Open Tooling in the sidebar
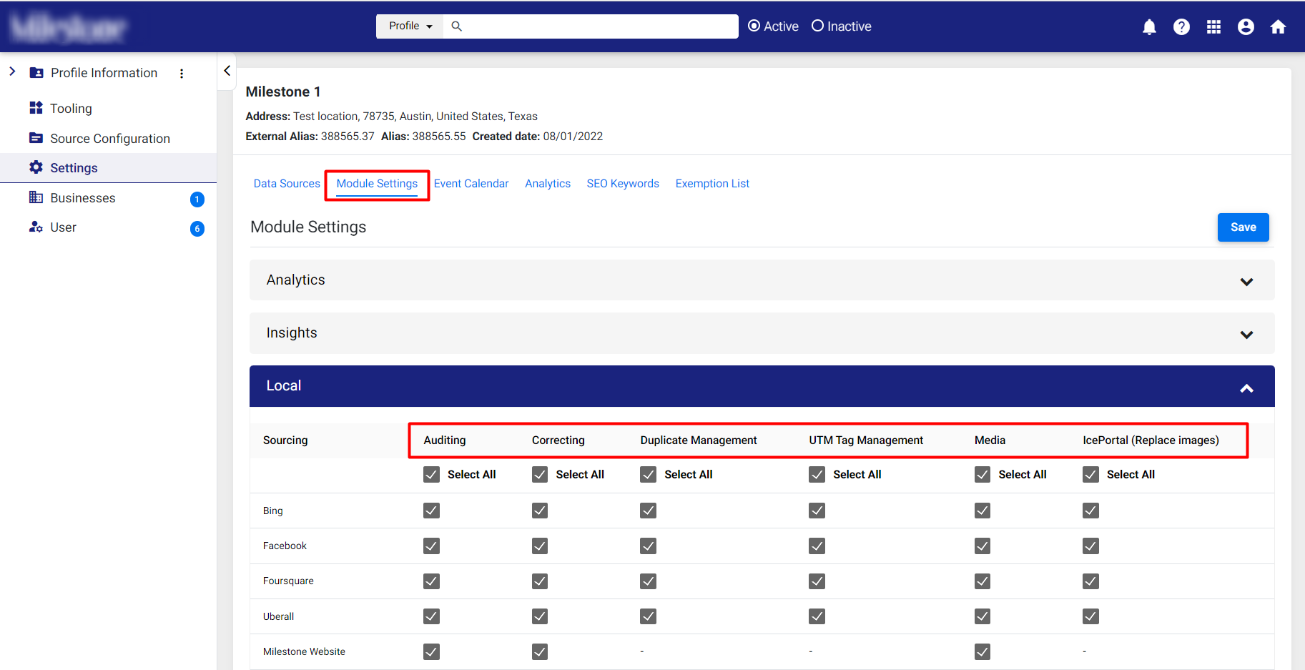This screenshot has width=1305, height=670. tap(71, 108)
